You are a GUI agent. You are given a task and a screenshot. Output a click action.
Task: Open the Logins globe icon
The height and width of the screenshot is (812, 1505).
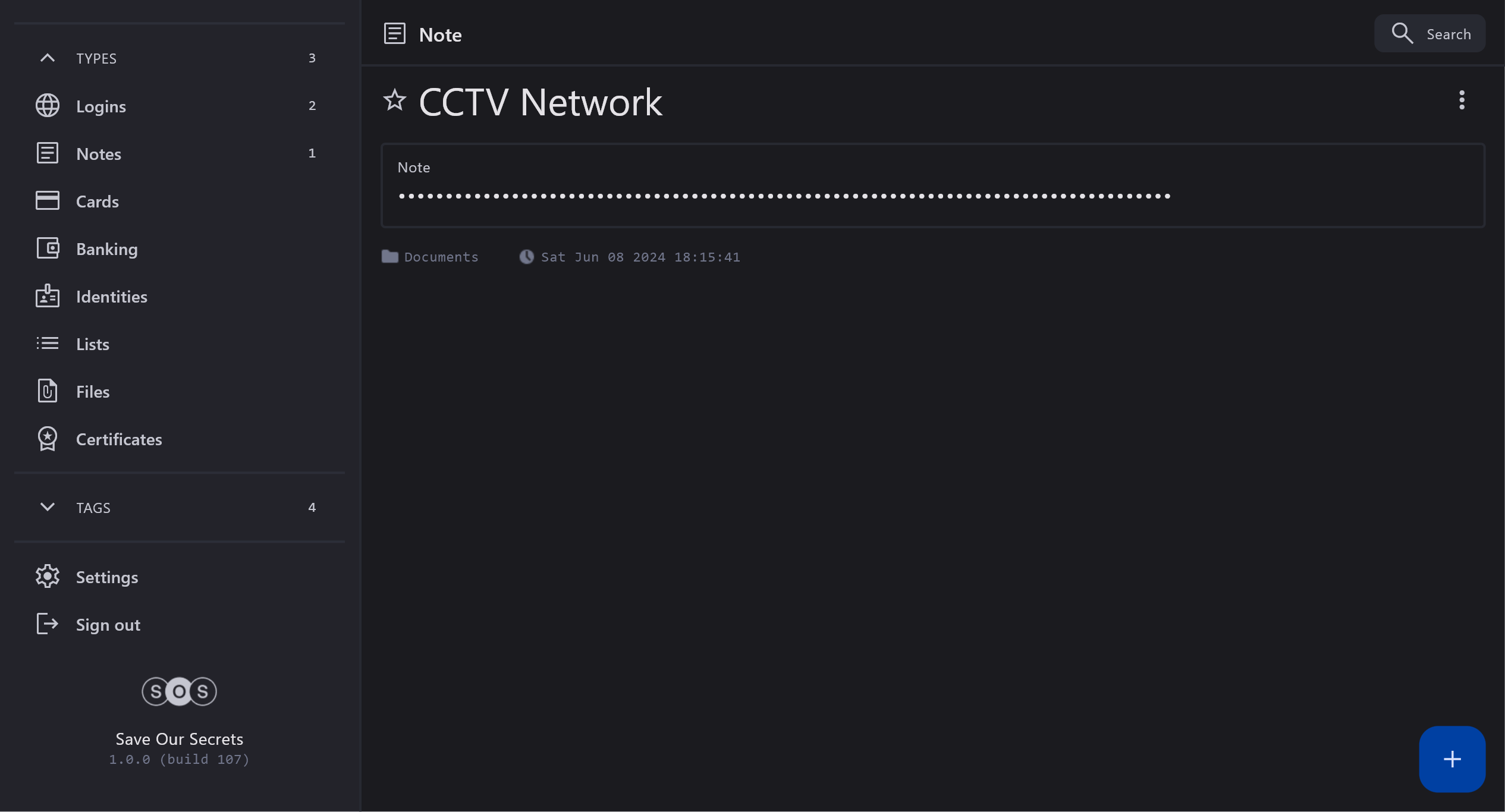[x=48, y=106]
